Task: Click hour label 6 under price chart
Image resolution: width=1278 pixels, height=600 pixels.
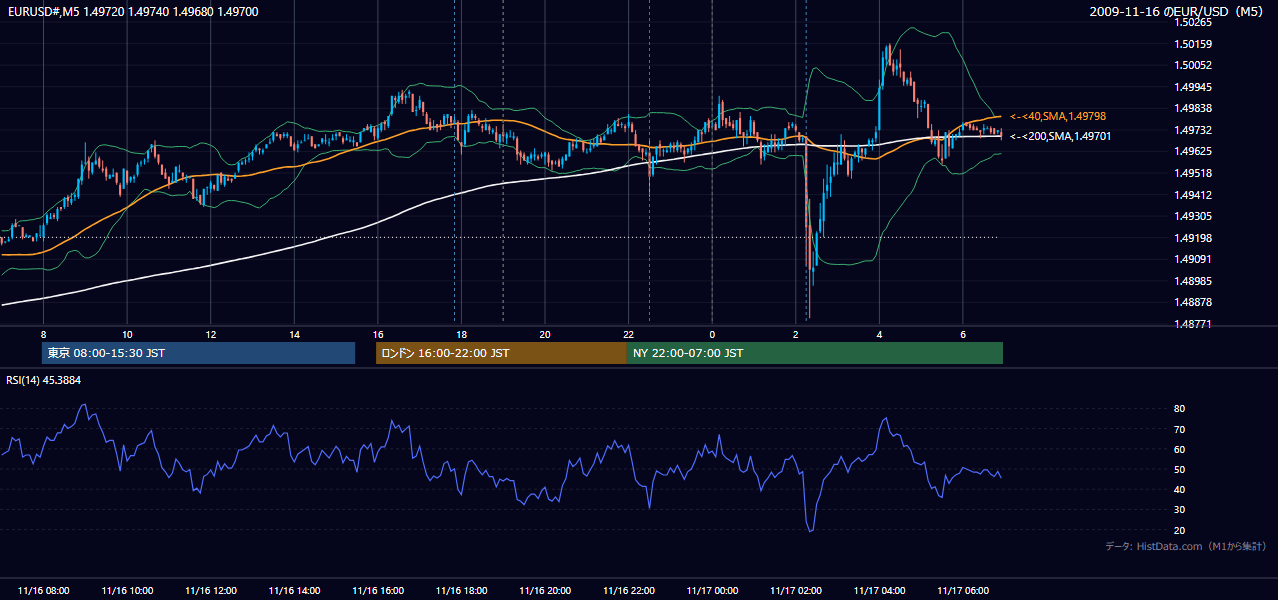Action: tap(962, 334)
